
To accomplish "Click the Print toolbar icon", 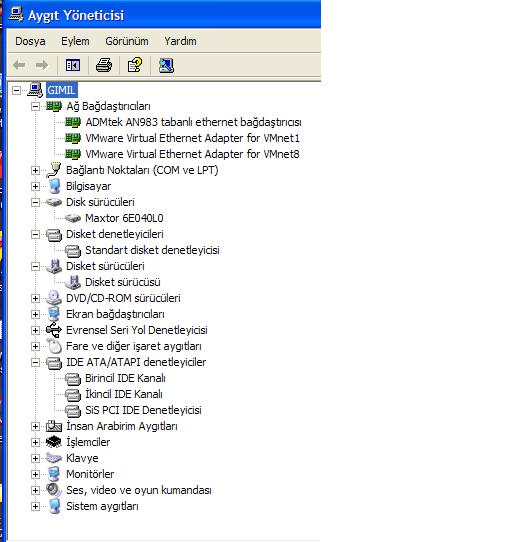I will click(x=104, y=65).
